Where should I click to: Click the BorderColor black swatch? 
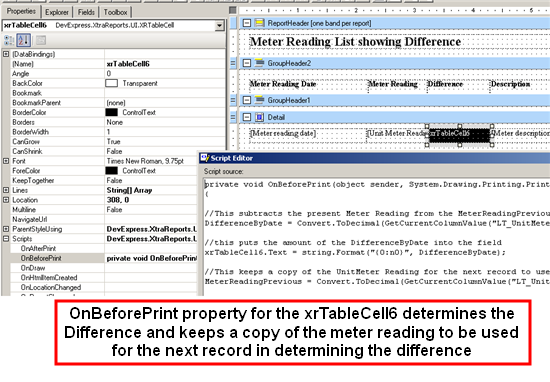pyautogui.click(x=112, y=112)
